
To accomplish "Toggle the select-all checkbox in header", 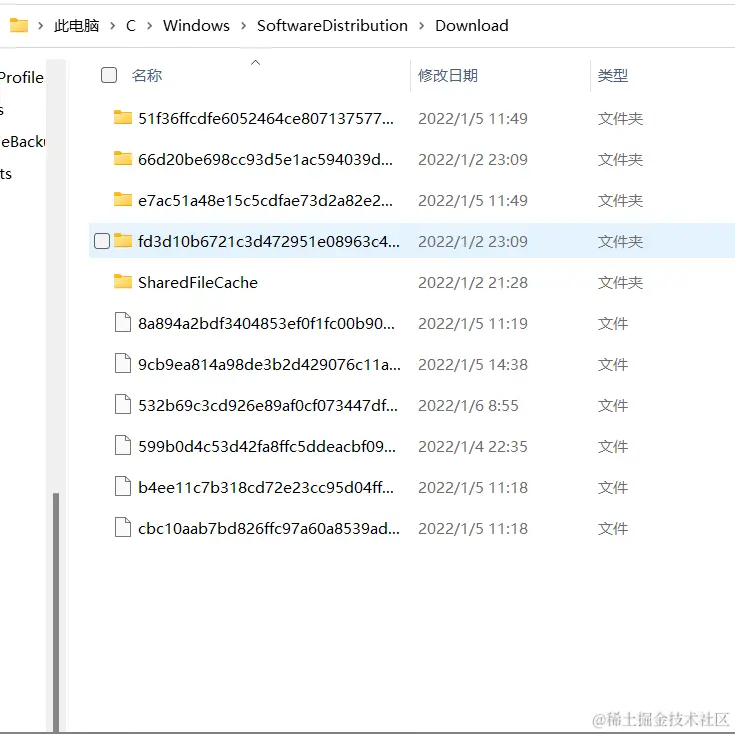I will 109,75.
